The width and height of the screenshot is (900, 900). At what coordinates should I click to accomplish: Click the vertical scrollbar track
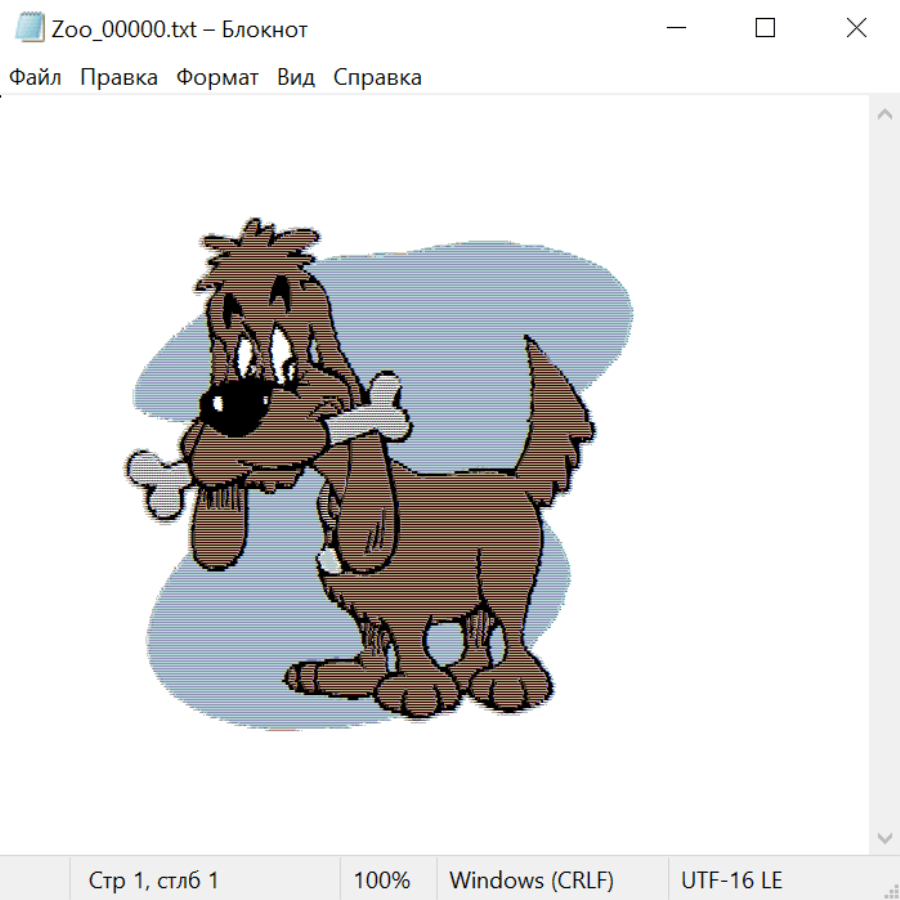pos(884,475)
